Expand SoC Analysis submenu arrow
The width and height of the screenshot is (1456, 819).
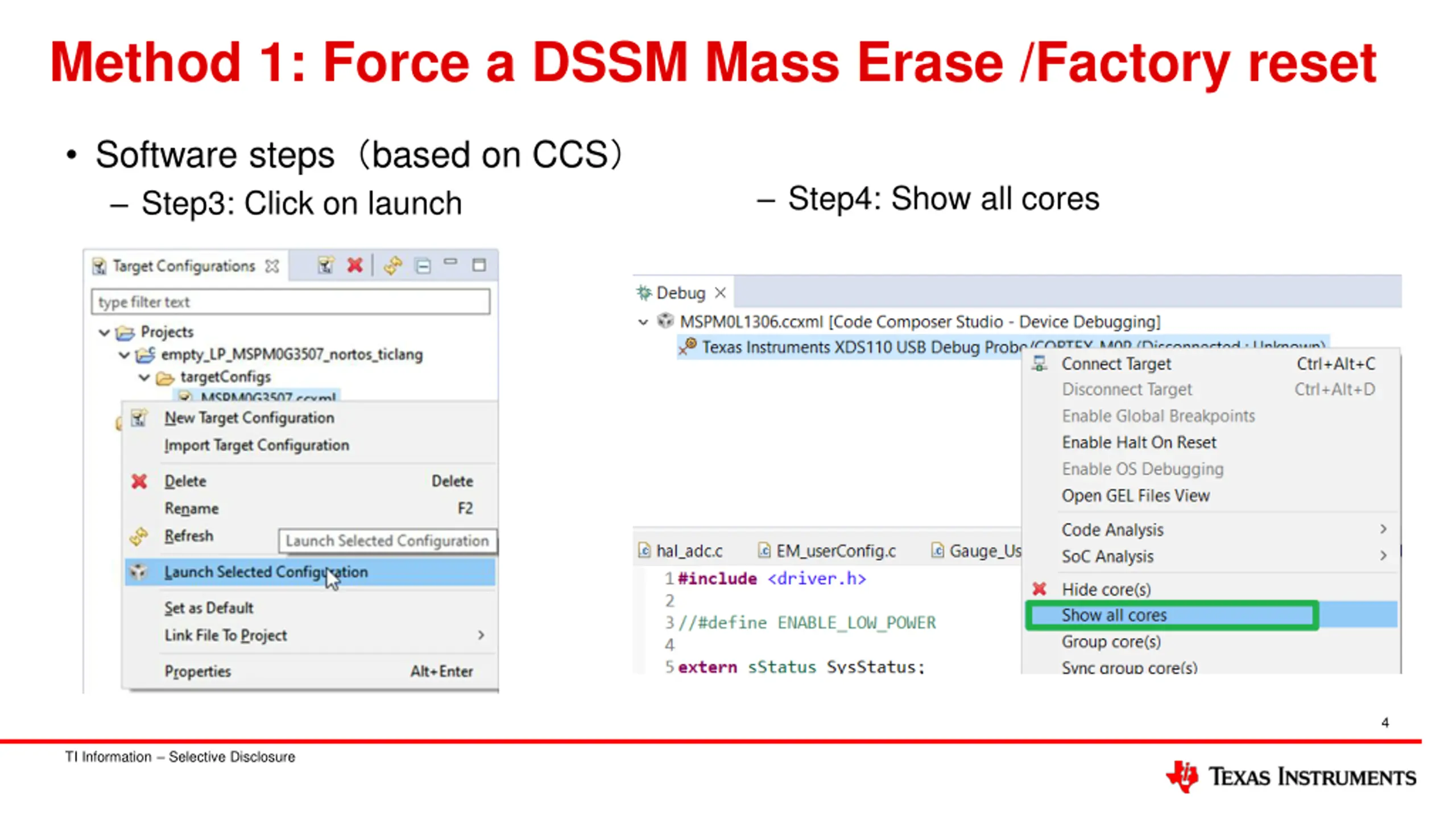1383,555
